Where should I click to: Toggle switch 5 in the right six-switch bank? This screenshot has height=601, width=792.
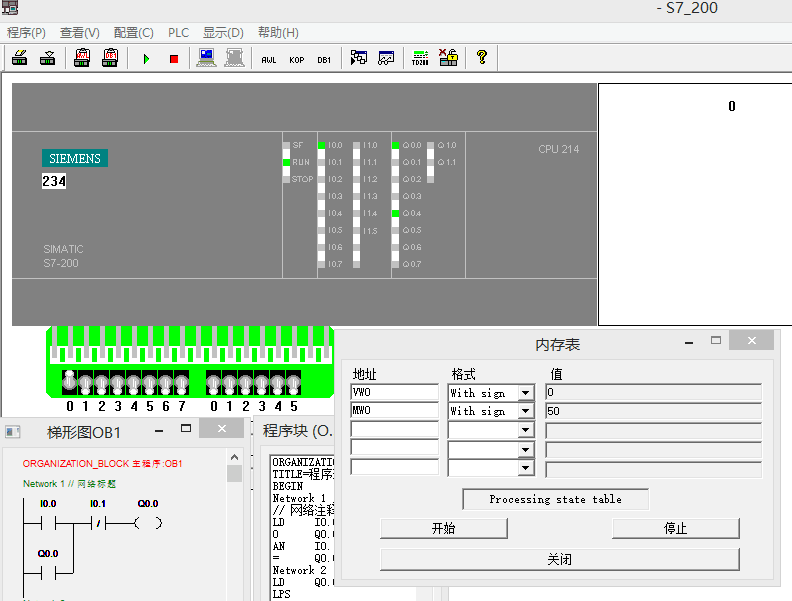(x=293, y=384)
